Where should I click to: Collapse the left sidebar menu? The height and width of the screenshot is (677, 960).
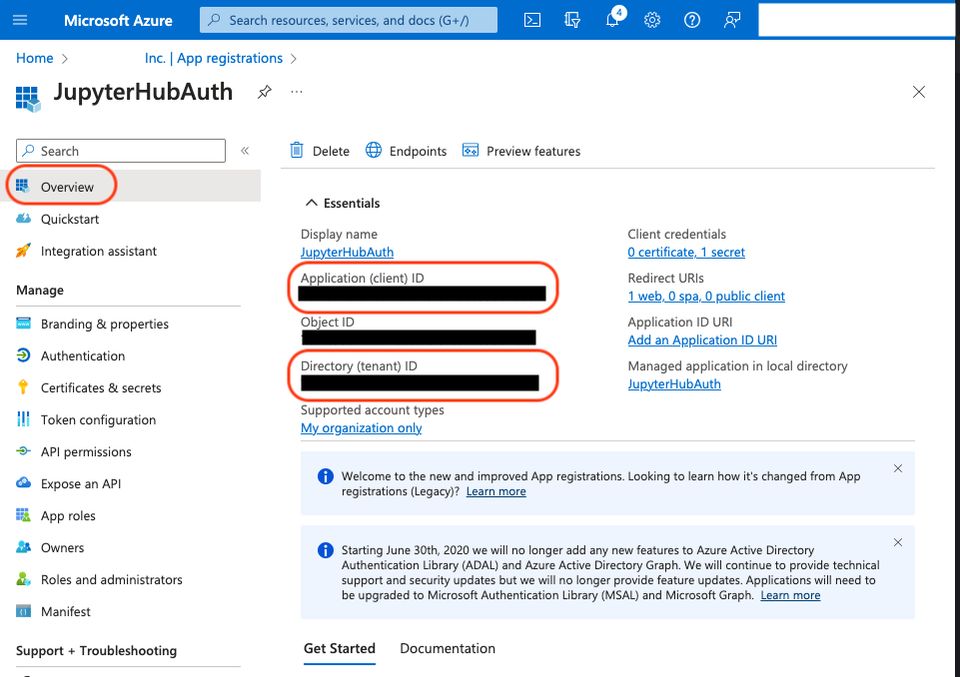245,151
